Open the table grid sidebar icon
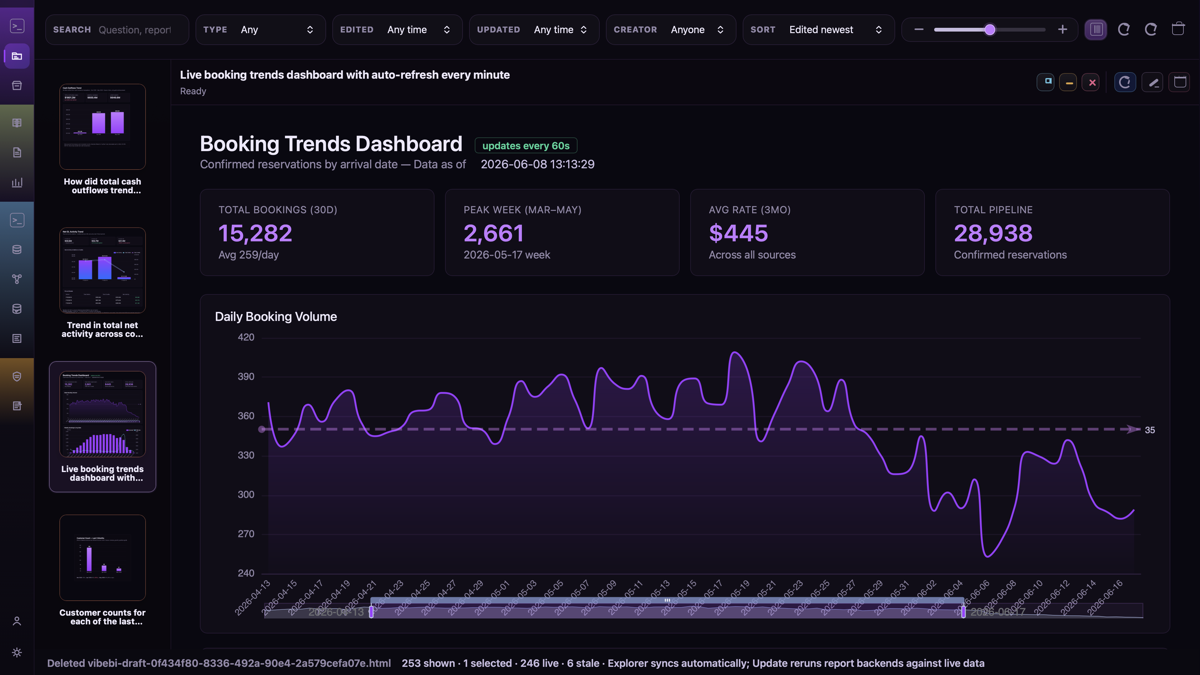Screen dimensions: 1200x675 click(x=17, y=123)
